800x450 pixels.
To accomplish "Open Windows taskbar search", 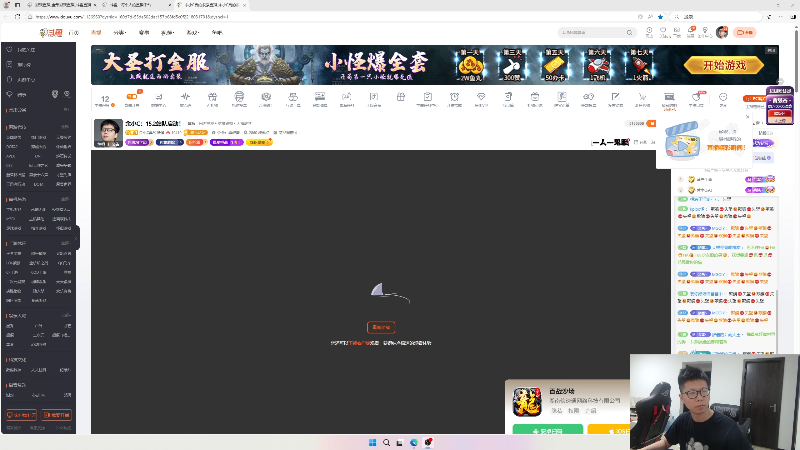I will [386, 442].
